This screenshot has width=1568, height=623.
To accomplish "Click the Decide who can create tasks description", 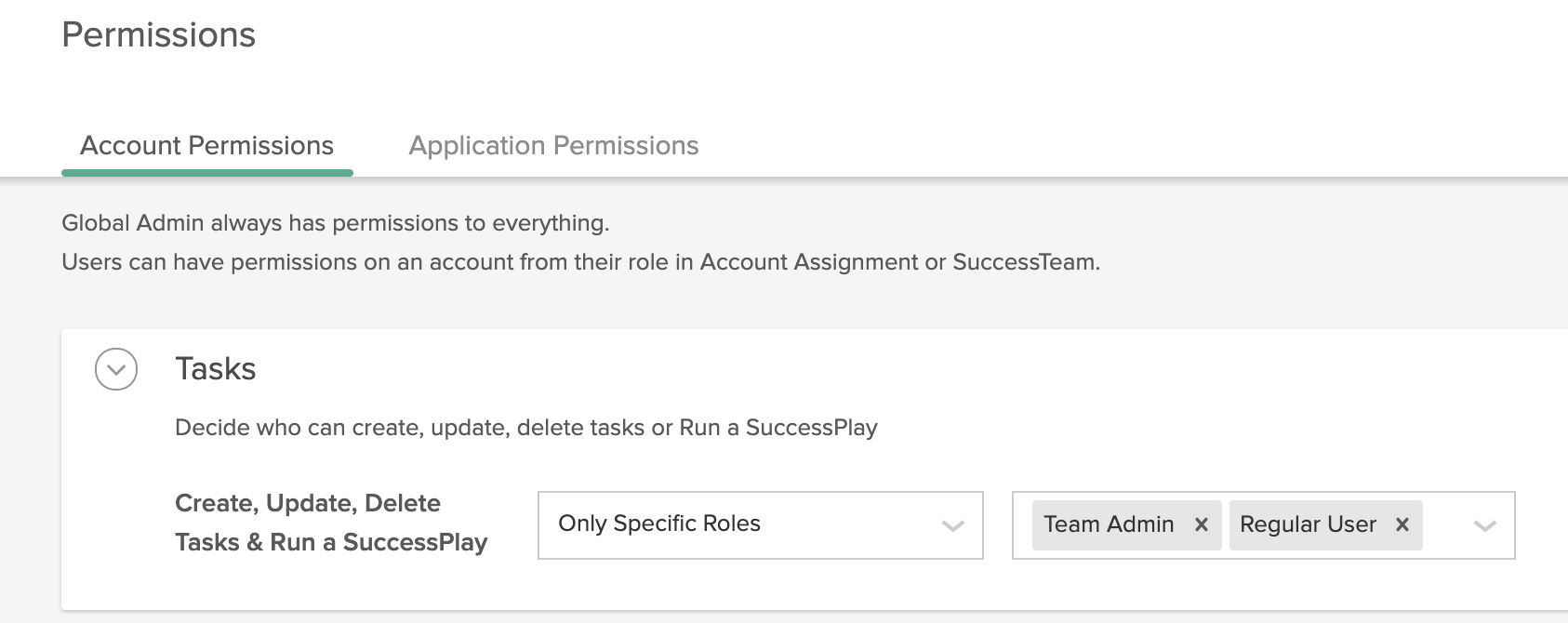I will pyautogui.click(x=526, y=428).
